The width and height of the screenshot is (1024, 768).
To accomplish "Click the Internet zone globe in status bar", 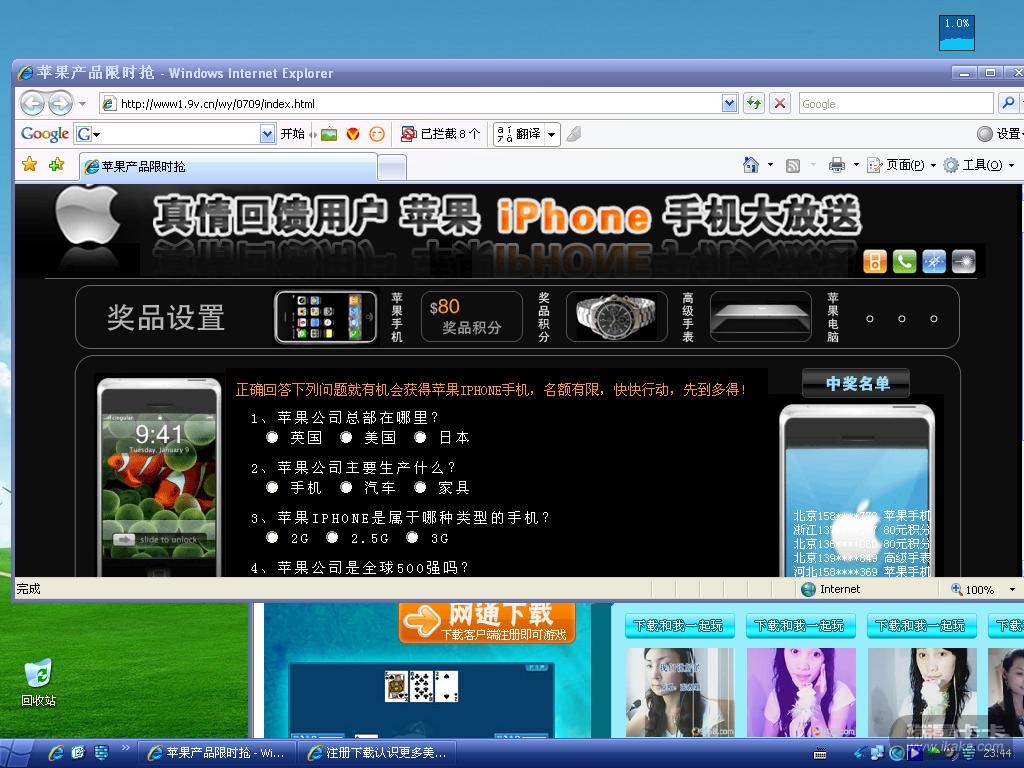I will point(808,589).
